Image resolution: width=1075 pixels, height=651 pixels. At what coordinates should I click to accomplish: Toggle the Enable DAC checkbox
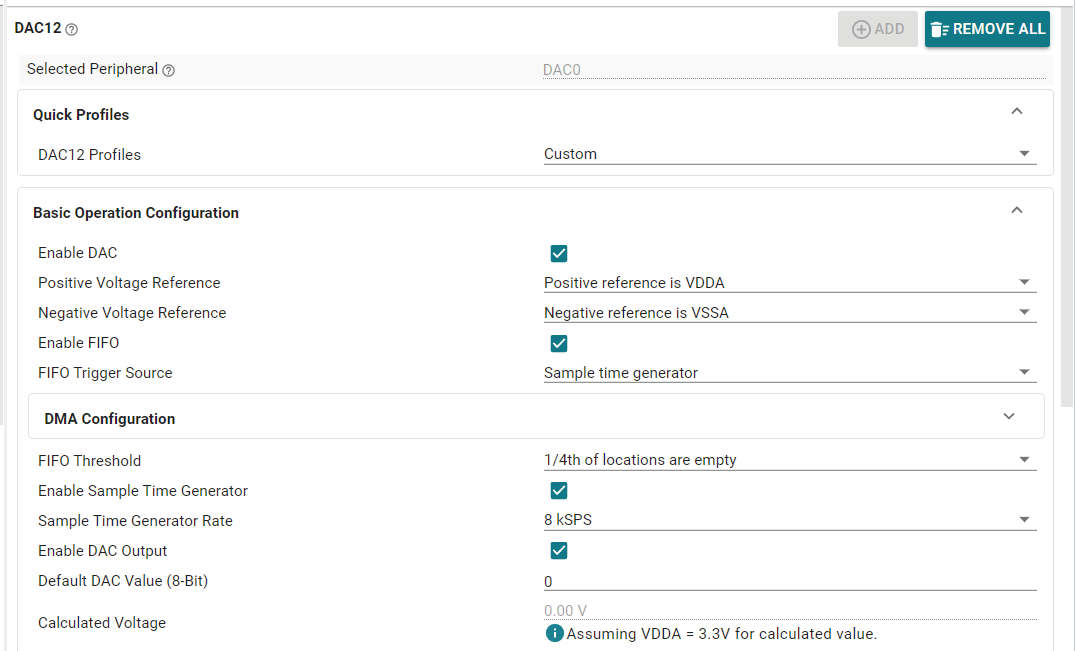tap(559, 254)
